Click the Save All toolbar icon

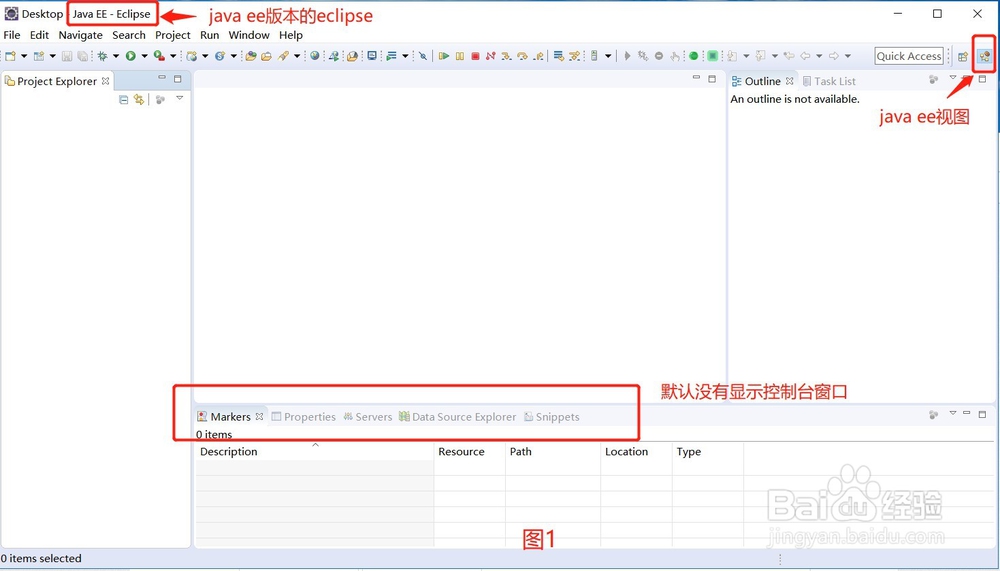coord(82,56)
